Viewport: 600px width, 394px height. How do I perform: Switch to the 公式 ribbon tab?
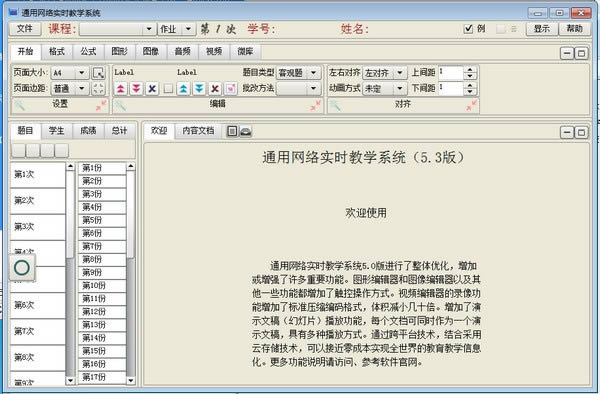coord(88,51)
